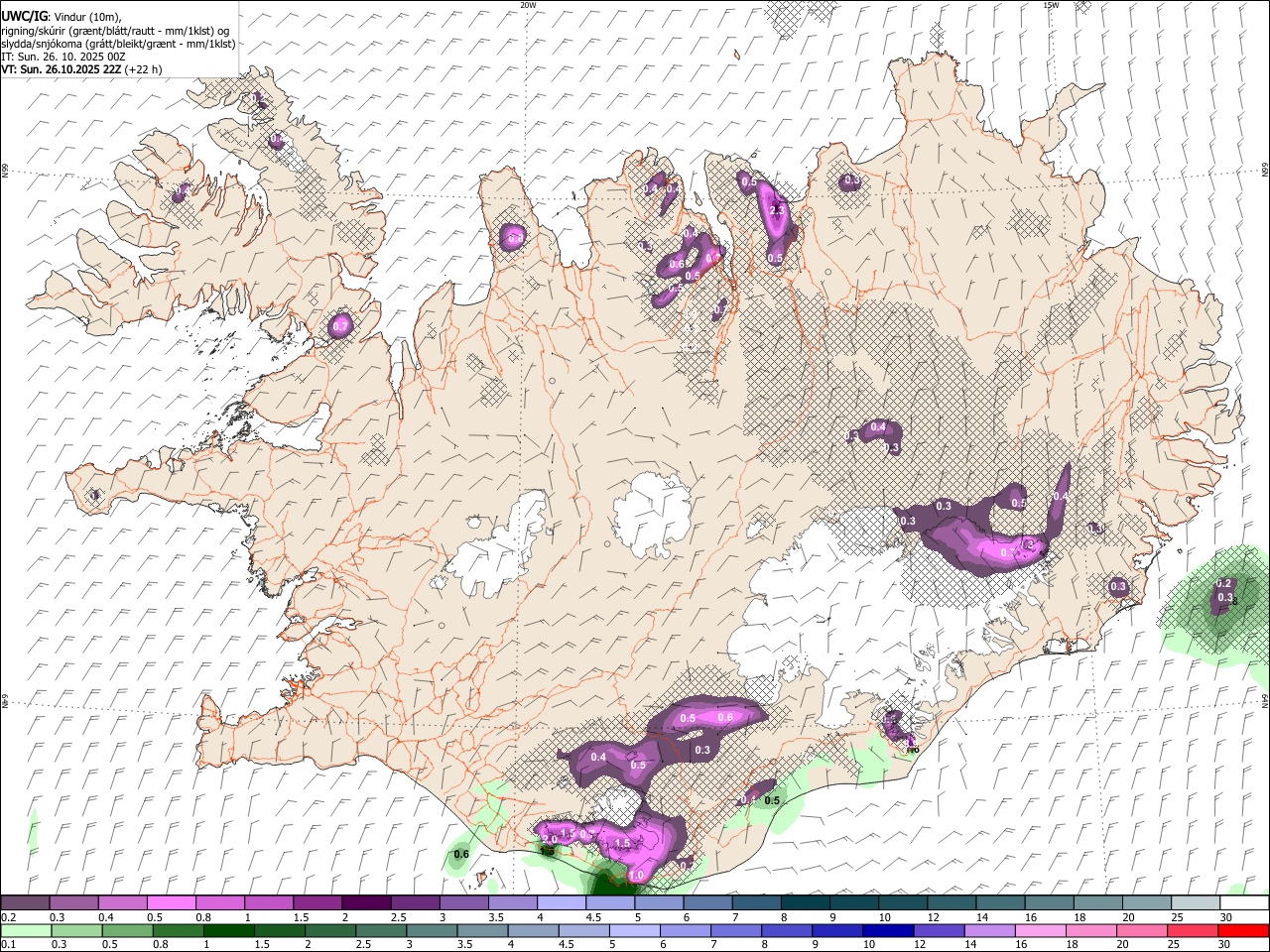1270x952 pixels.
Task: Click the deep navy blue 10 swatch
Action: pos(887,931)
